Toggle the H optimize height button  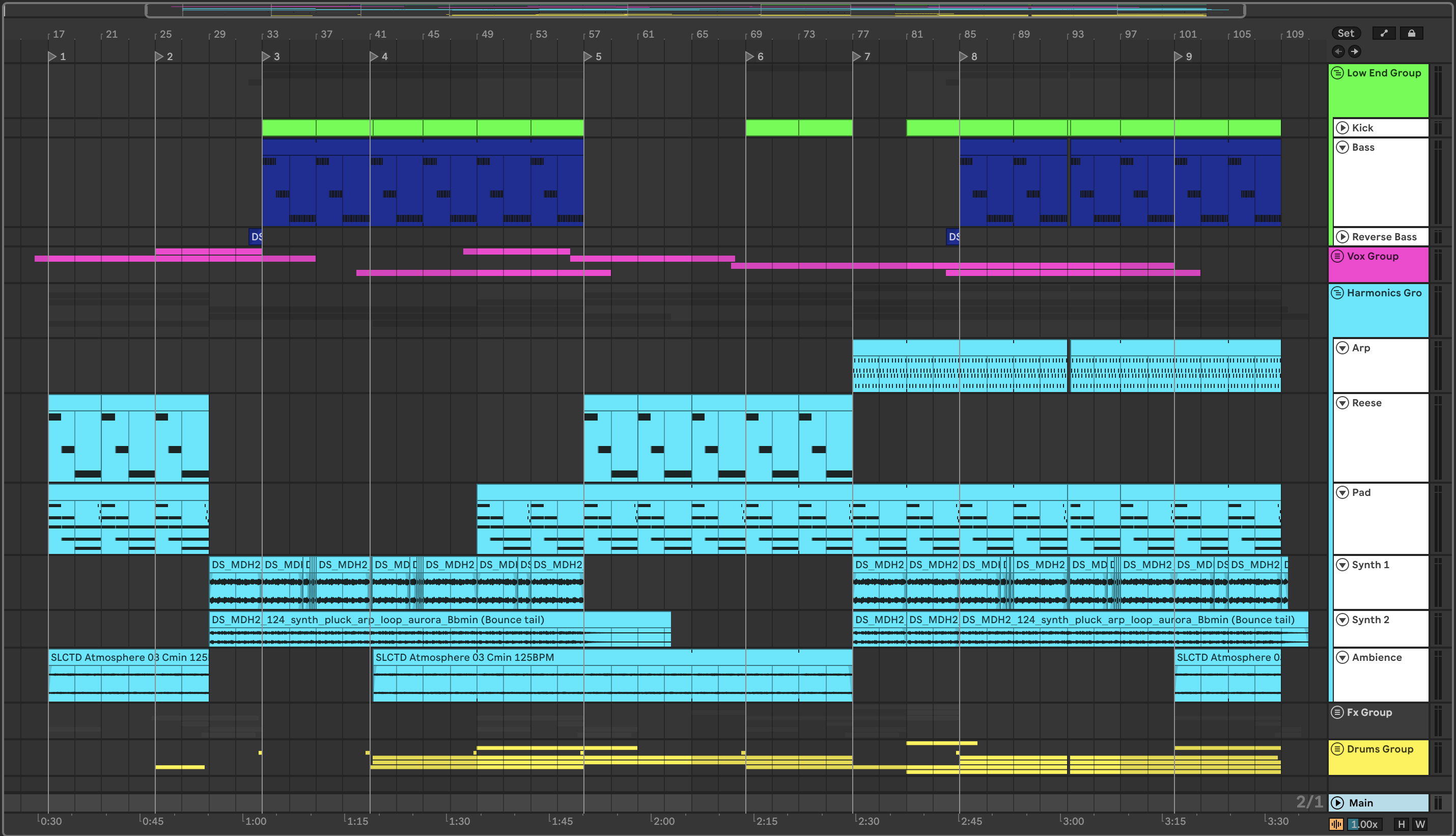coord(1401,824)
